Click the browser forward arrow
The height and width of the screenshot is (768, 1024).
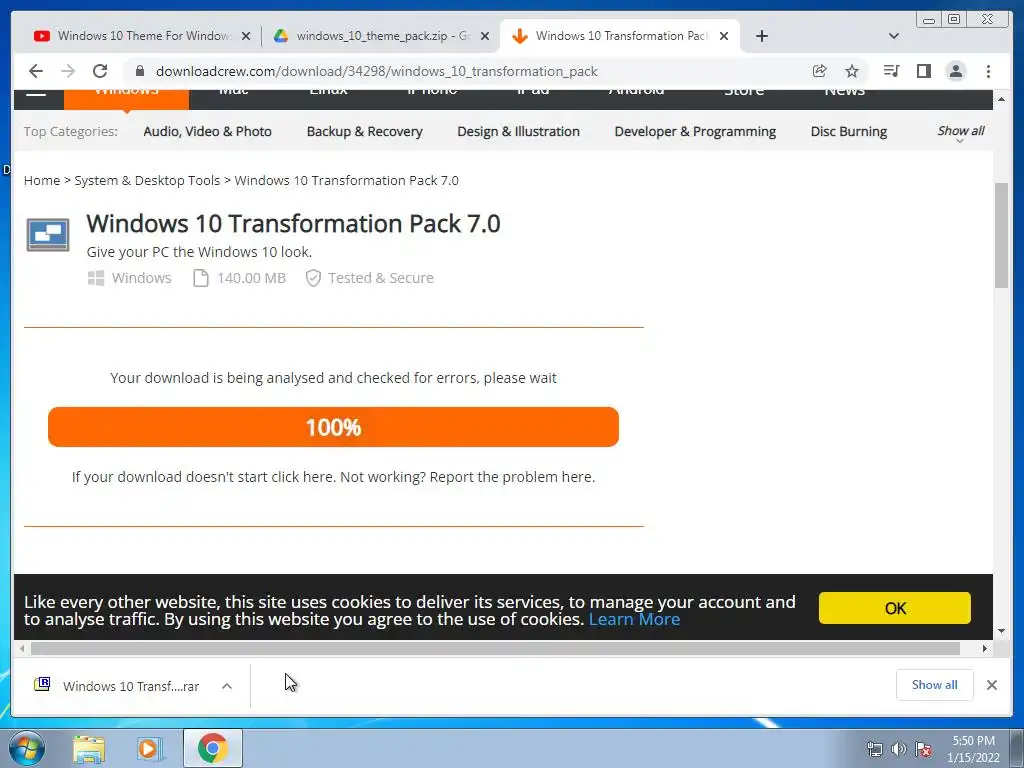click(68, 71)
